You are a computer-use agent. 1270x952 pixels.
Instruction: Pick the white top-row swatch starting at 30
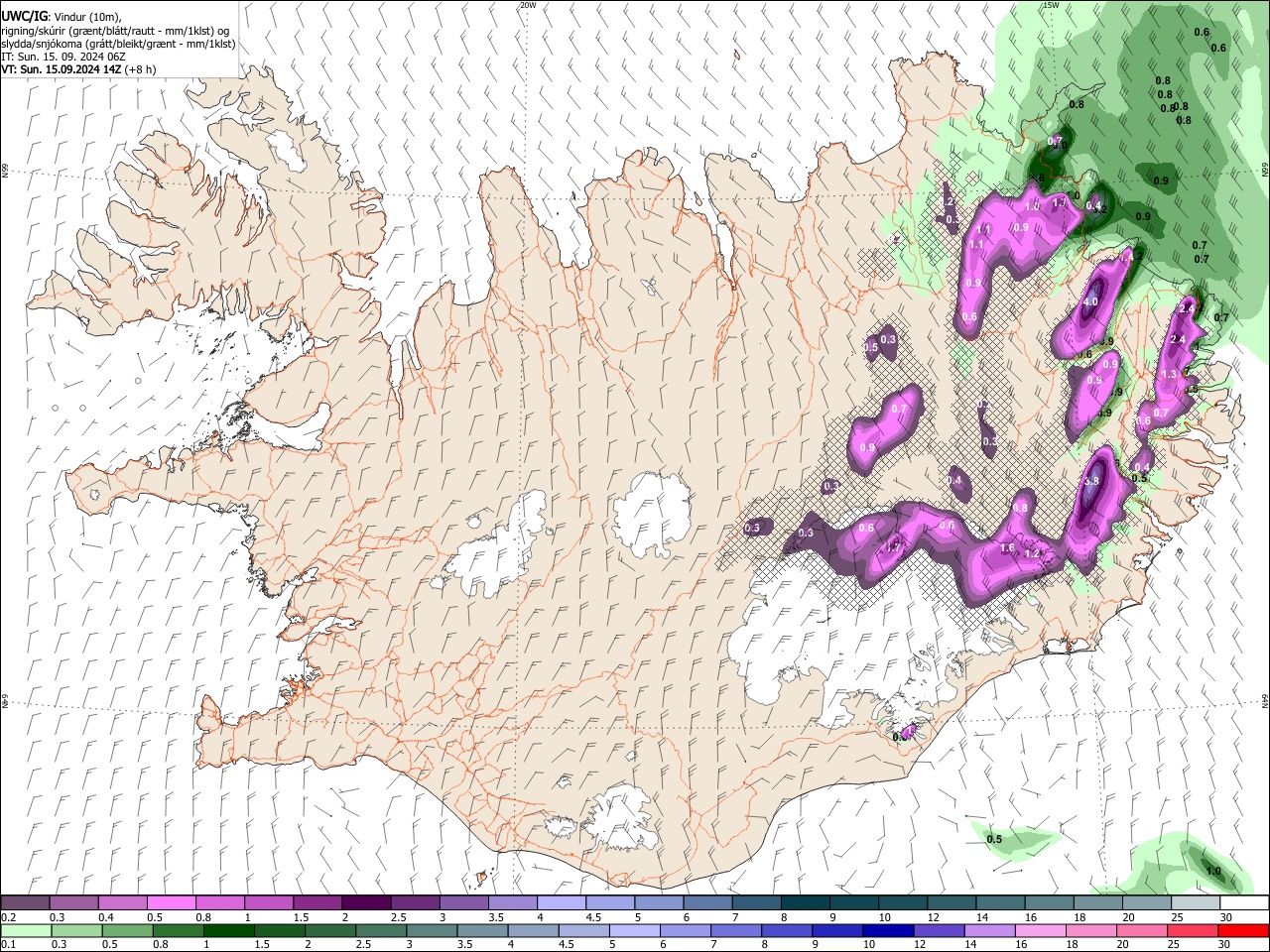pyautogui.click(x=1243, y=902)
